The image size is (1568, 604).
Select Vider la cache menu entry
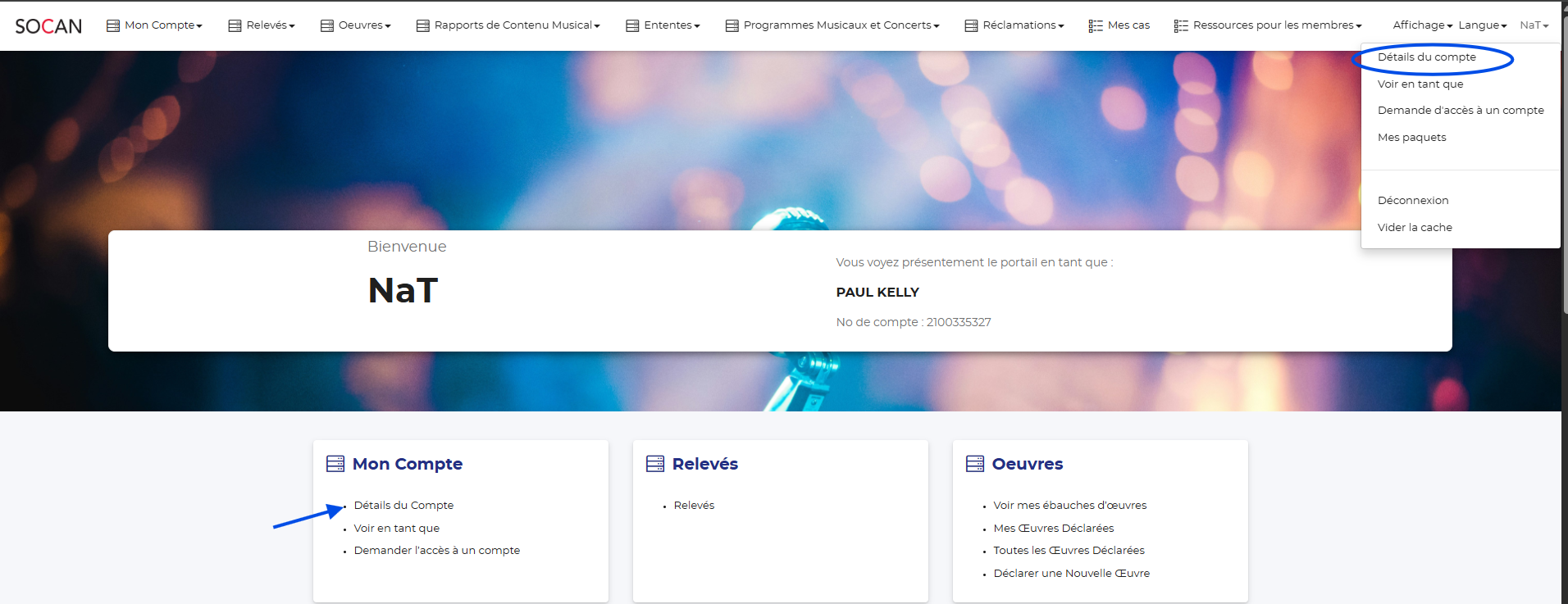coord(1415,228)
